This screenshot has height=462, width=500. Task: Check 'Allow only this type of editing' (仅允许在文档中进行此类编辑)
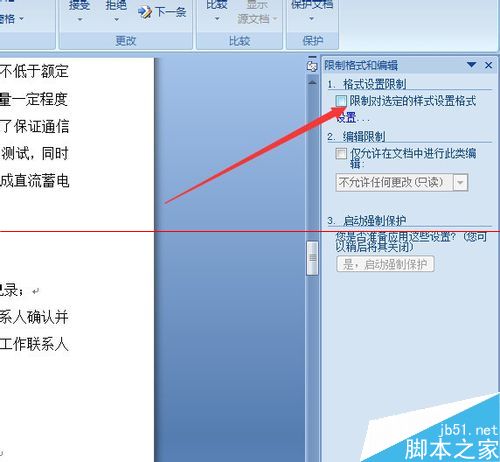click(x=341, y=154)
